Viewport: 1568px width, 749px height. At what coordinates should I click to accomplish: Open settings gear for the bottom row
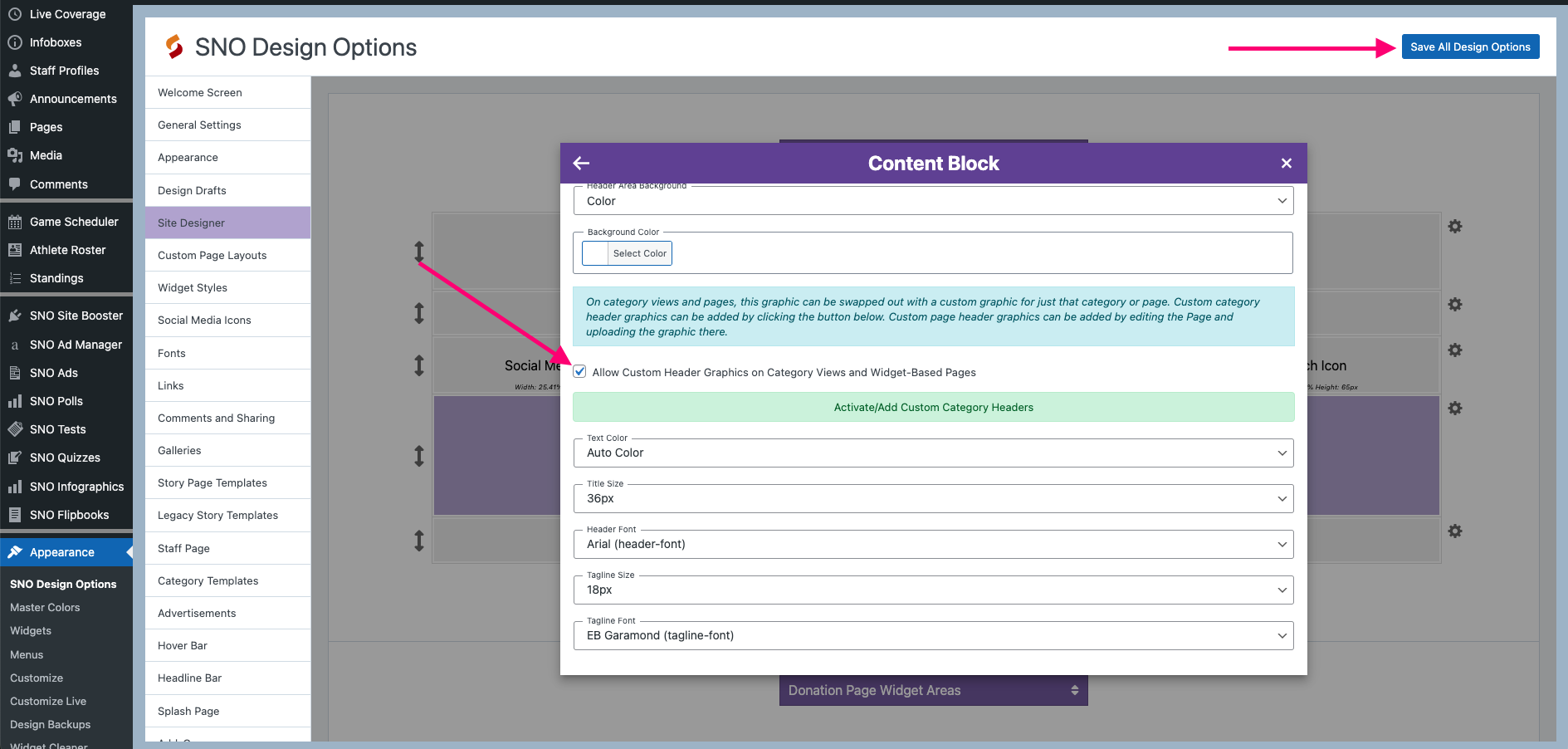click(x=1455, y=531)
